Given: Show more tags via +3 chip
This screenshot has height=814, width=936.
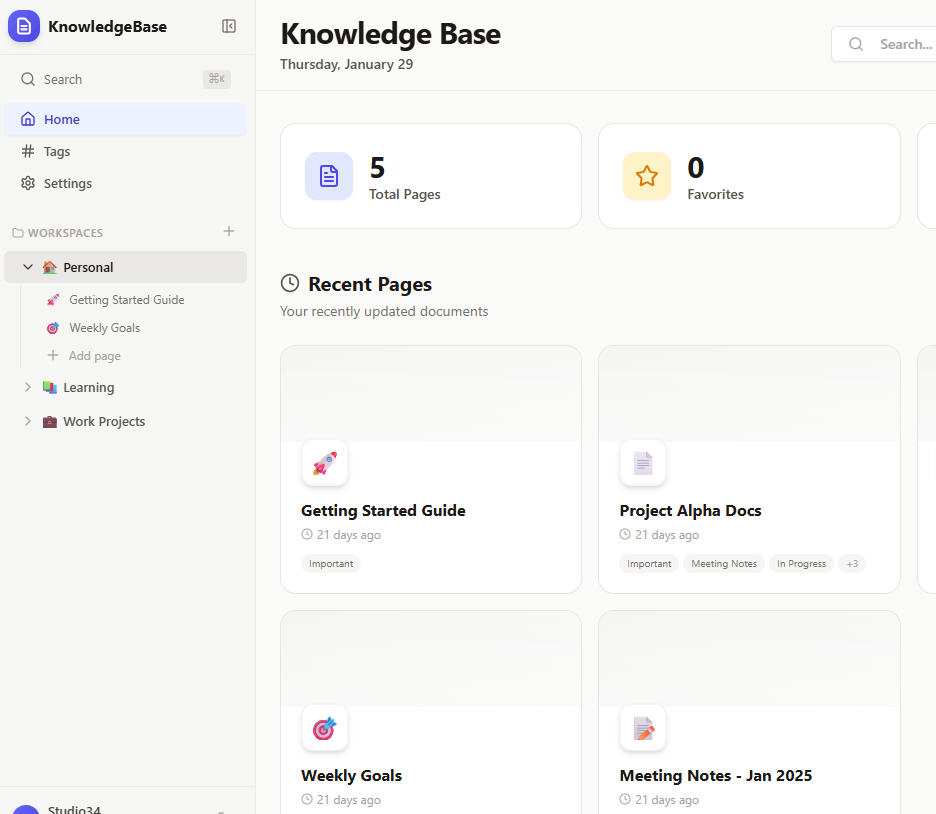Looking at the screenshot, I should (852, 563).
